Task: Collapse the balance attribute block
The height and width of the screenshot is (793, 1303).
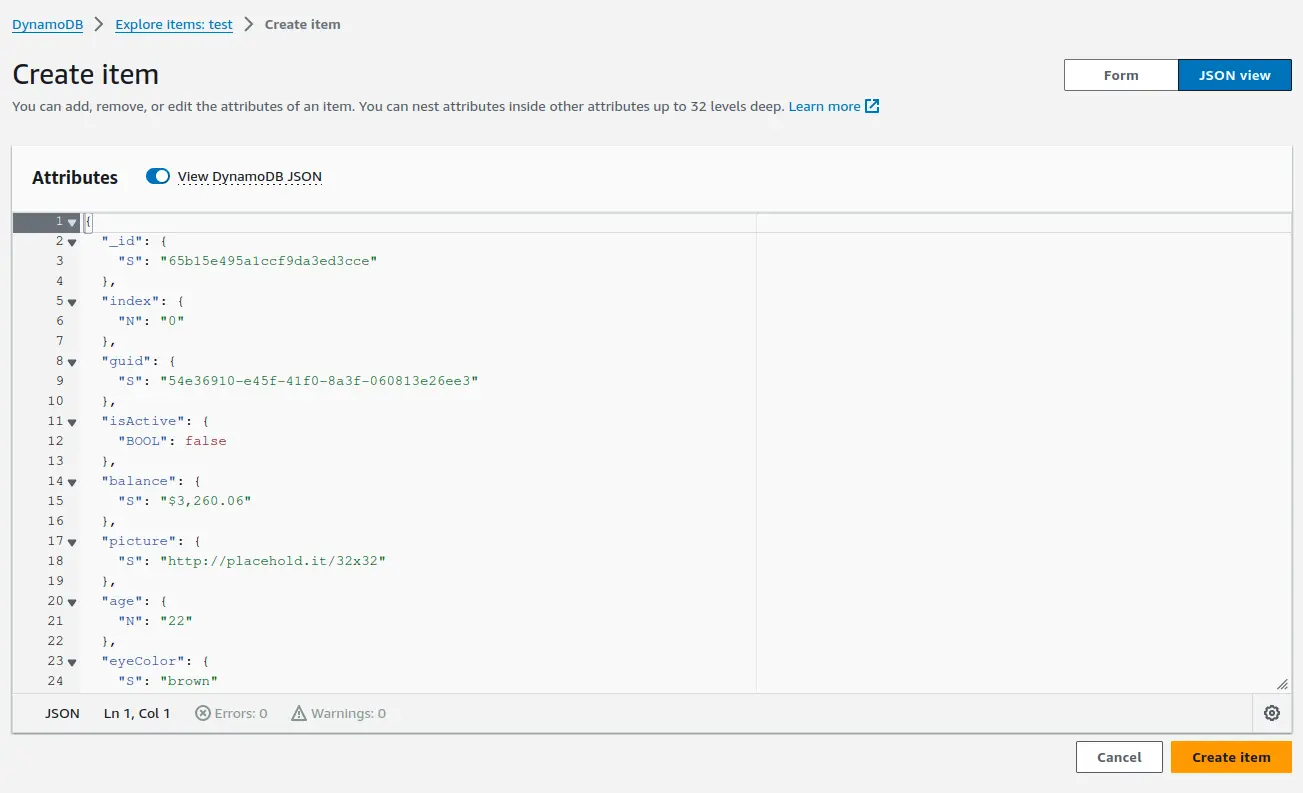Action: tap(70, 481)
